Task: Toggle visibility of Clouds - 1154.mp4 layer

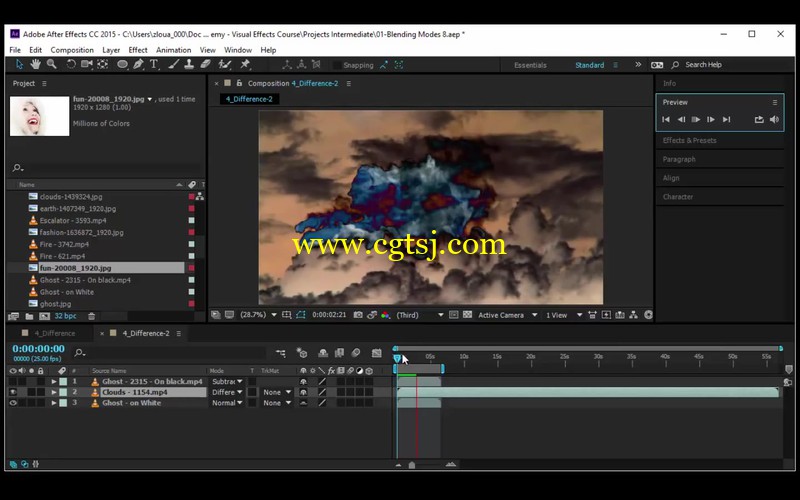Action: (13, 392)
